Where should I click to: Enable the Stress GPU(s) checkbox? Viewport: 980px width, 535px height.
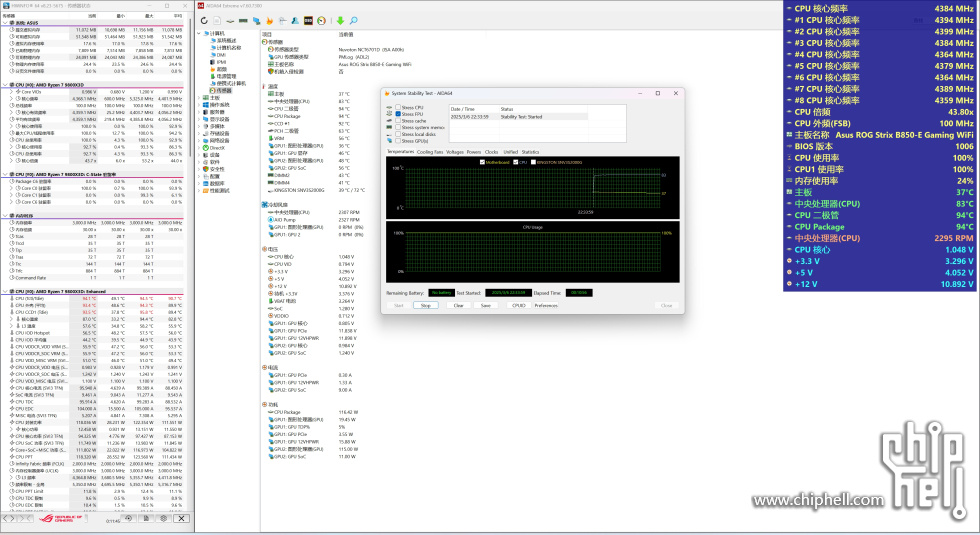point(398,141)
